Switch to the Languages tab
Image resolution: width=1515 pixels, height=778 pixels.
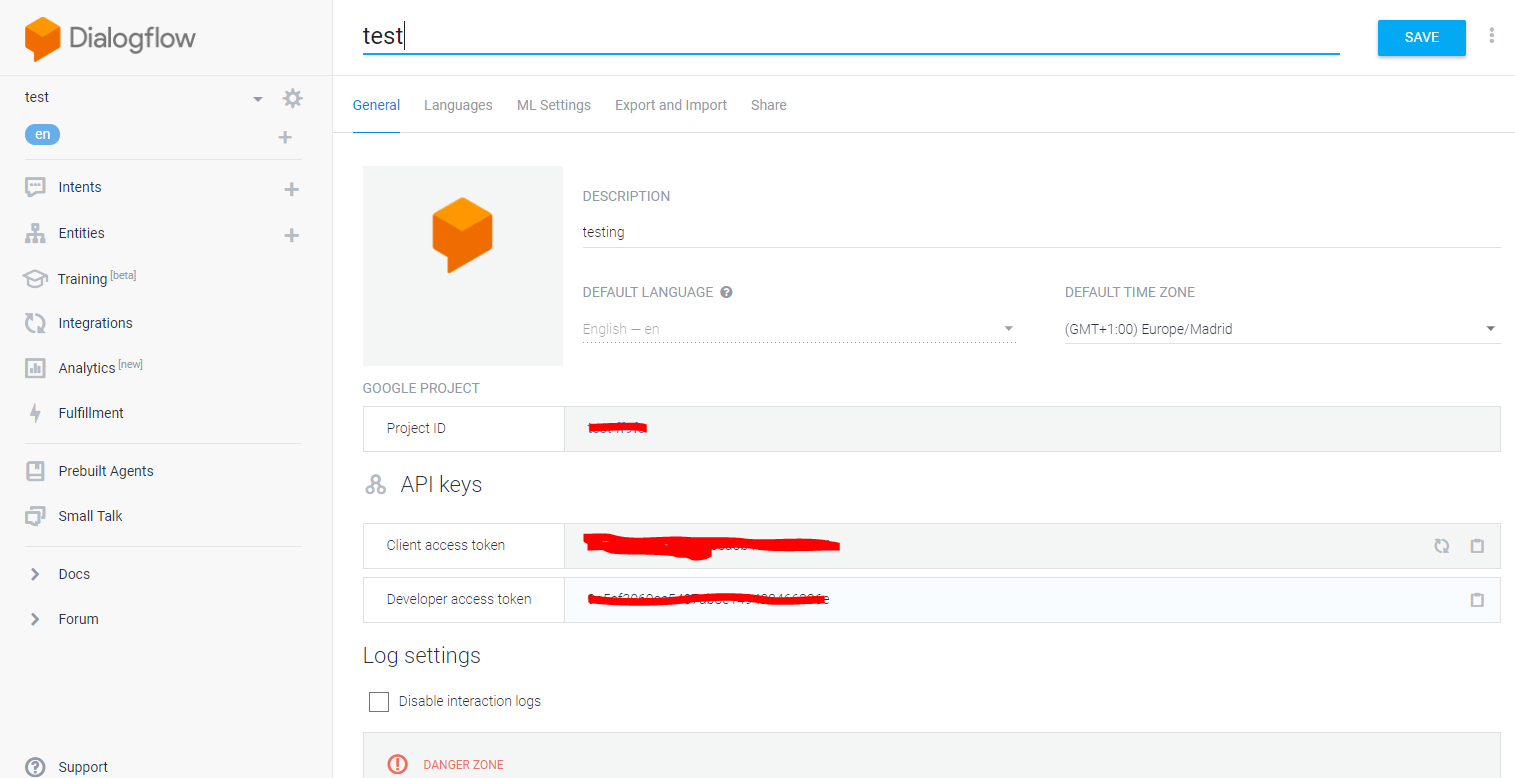[458, 105]
